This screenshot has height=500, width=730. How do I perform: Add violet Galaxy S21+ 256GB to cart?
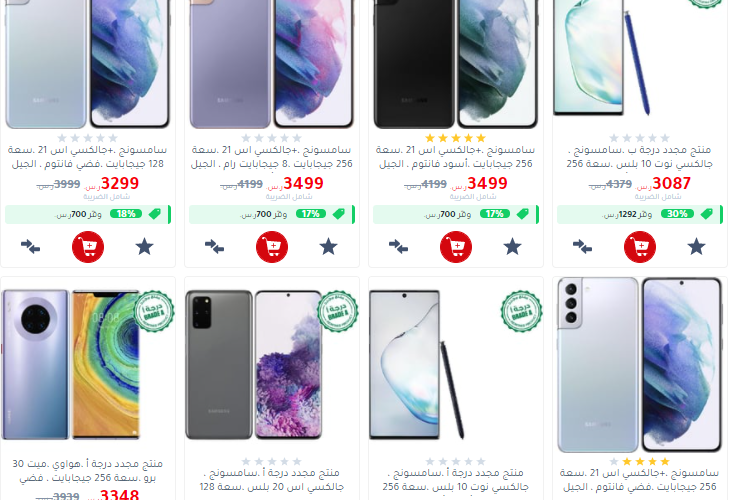272,247
